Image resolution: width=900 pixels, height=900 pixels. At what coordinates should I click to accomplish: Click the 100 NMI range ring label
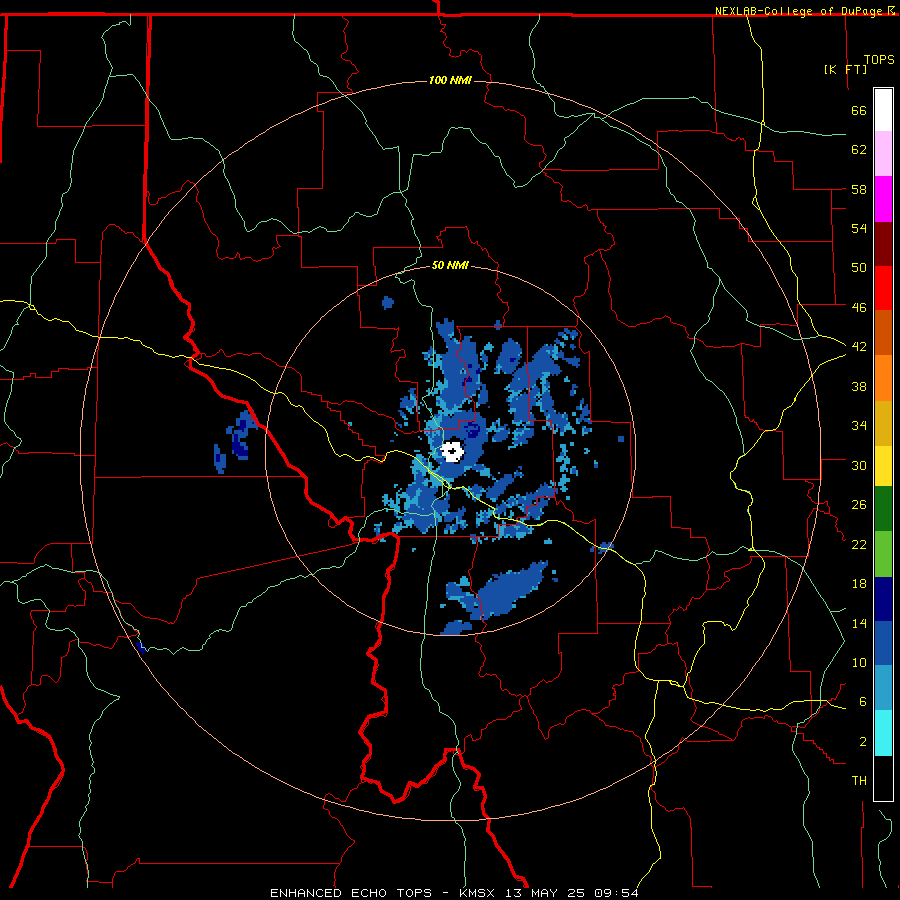[450, 80]
